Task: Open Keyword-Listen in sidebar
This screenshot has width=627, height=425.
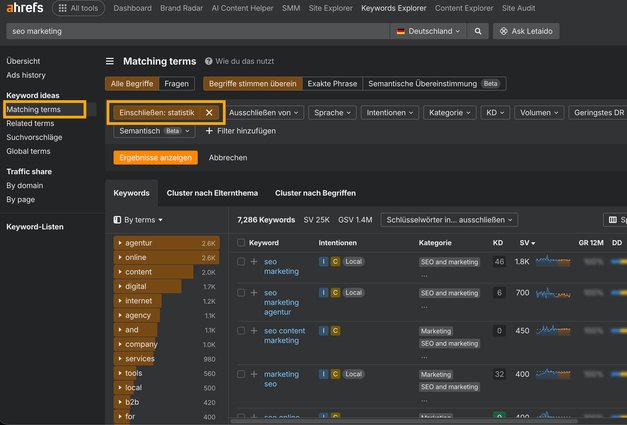Action: [x=35, y=227]
